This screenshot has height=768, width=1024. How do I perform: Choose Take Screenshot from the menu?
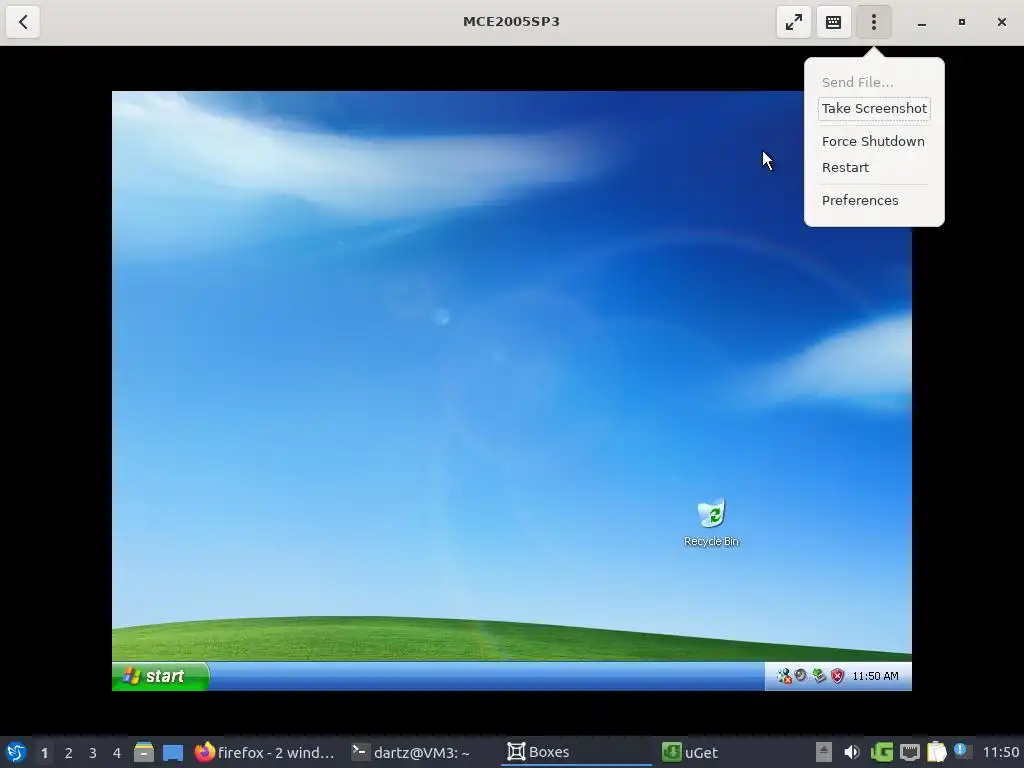pos(874,108)
